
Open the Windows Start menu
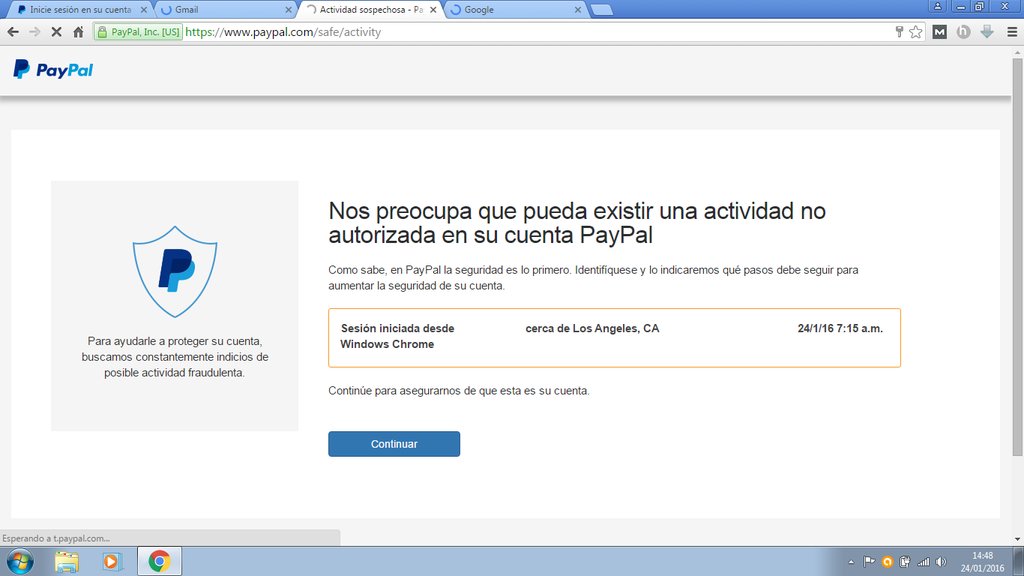pyautogui.click(x=20, y=562)
